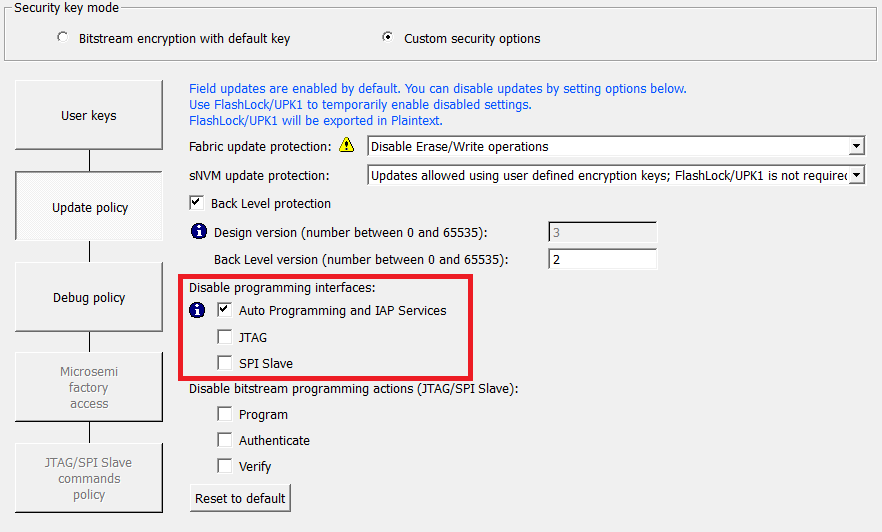The image size is (882, 532).
Task: Tick the Verify checkbox
Action: click(225, 466)
